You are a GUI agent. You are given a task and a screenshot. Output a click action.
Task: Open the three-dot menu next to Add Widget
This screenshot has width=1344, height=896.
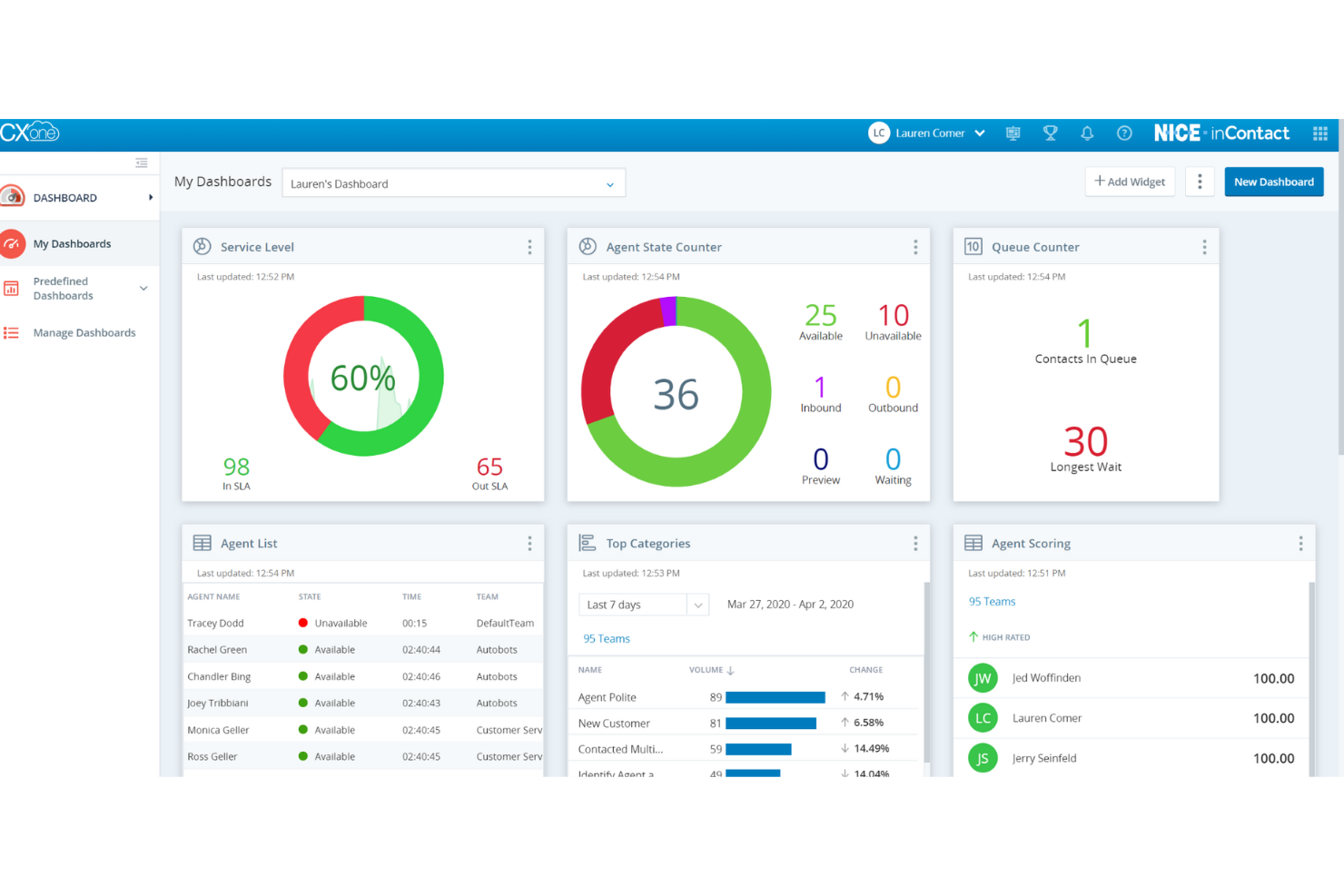coord(1200,182)
